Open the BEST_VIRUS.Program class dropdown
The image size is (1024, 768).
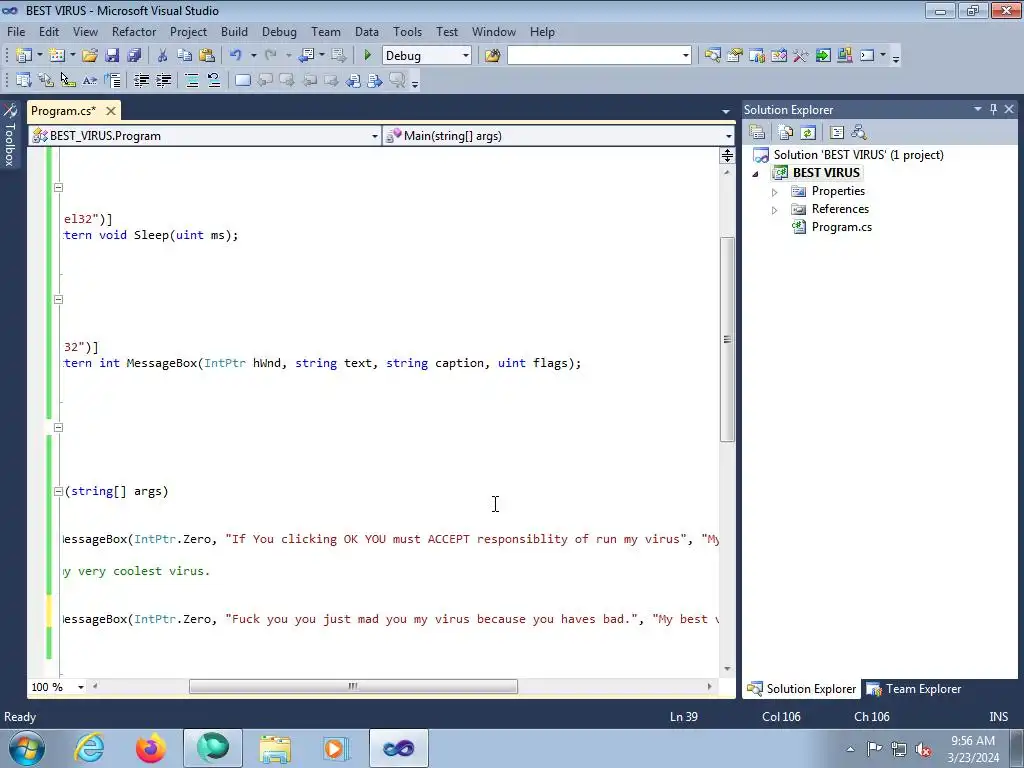click(374, 136)
